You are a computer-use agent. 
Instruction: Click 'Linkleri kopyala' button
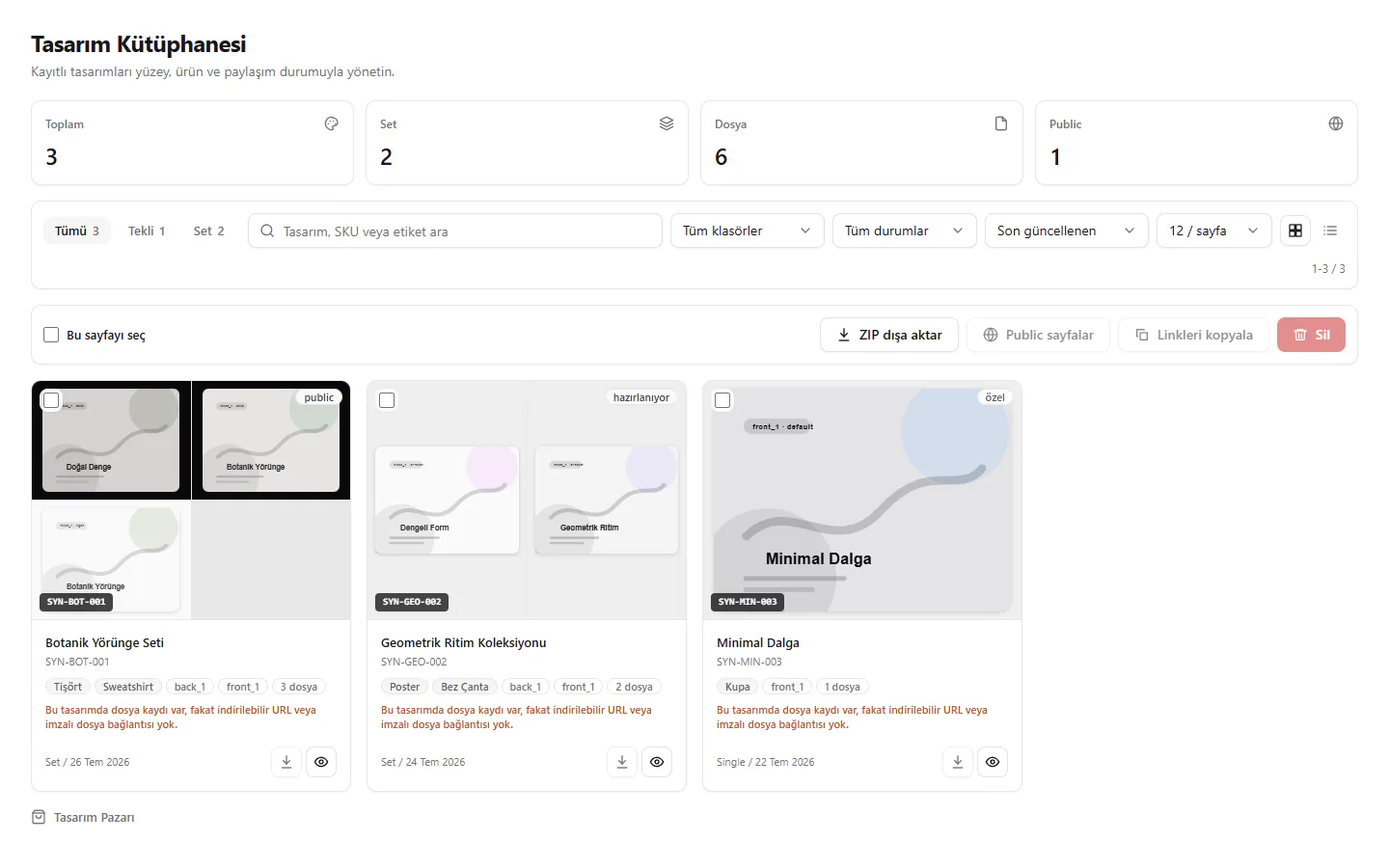tap(1193, 335)
